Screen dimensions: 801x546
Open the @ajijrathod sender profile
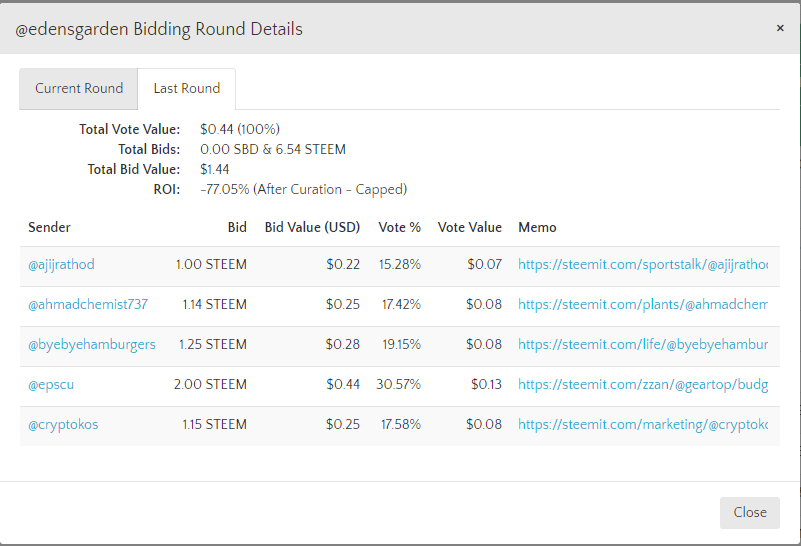(x=61, y=265)
